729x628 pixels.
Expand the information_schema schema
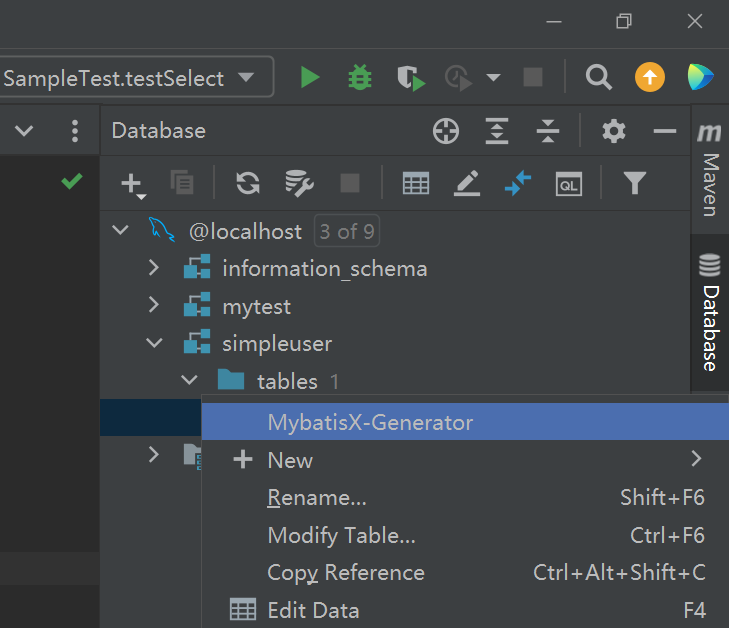[154, 268]
